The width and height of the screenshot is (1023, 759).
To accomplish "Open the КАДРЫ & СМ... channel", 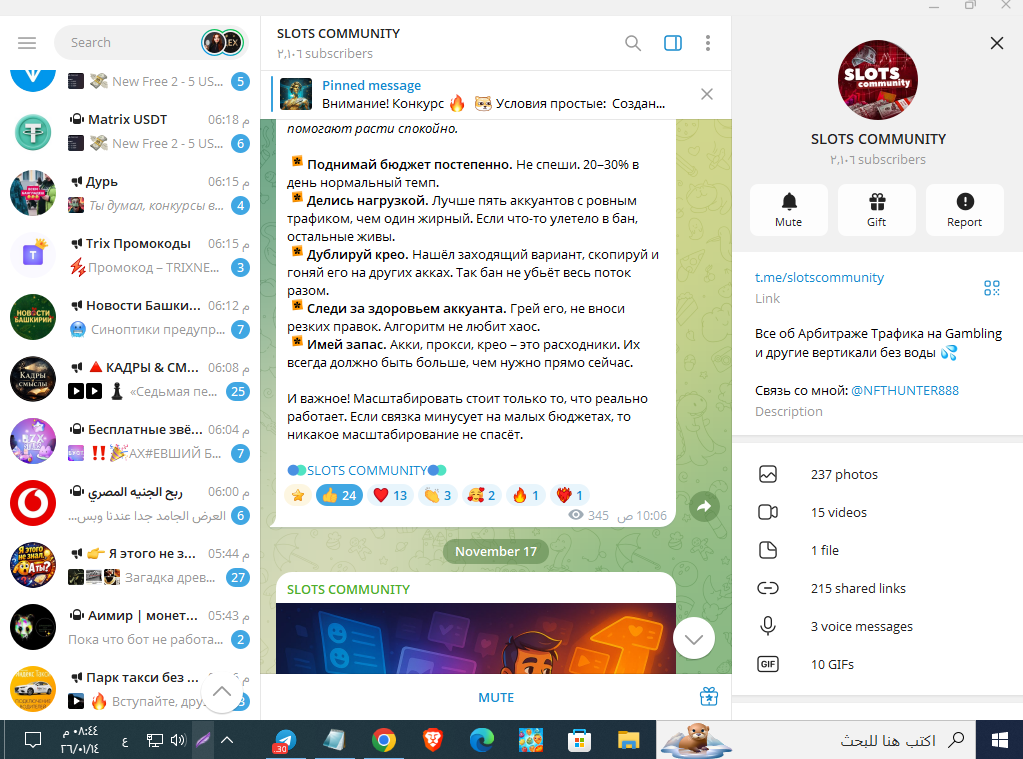I will coord(130,379).
